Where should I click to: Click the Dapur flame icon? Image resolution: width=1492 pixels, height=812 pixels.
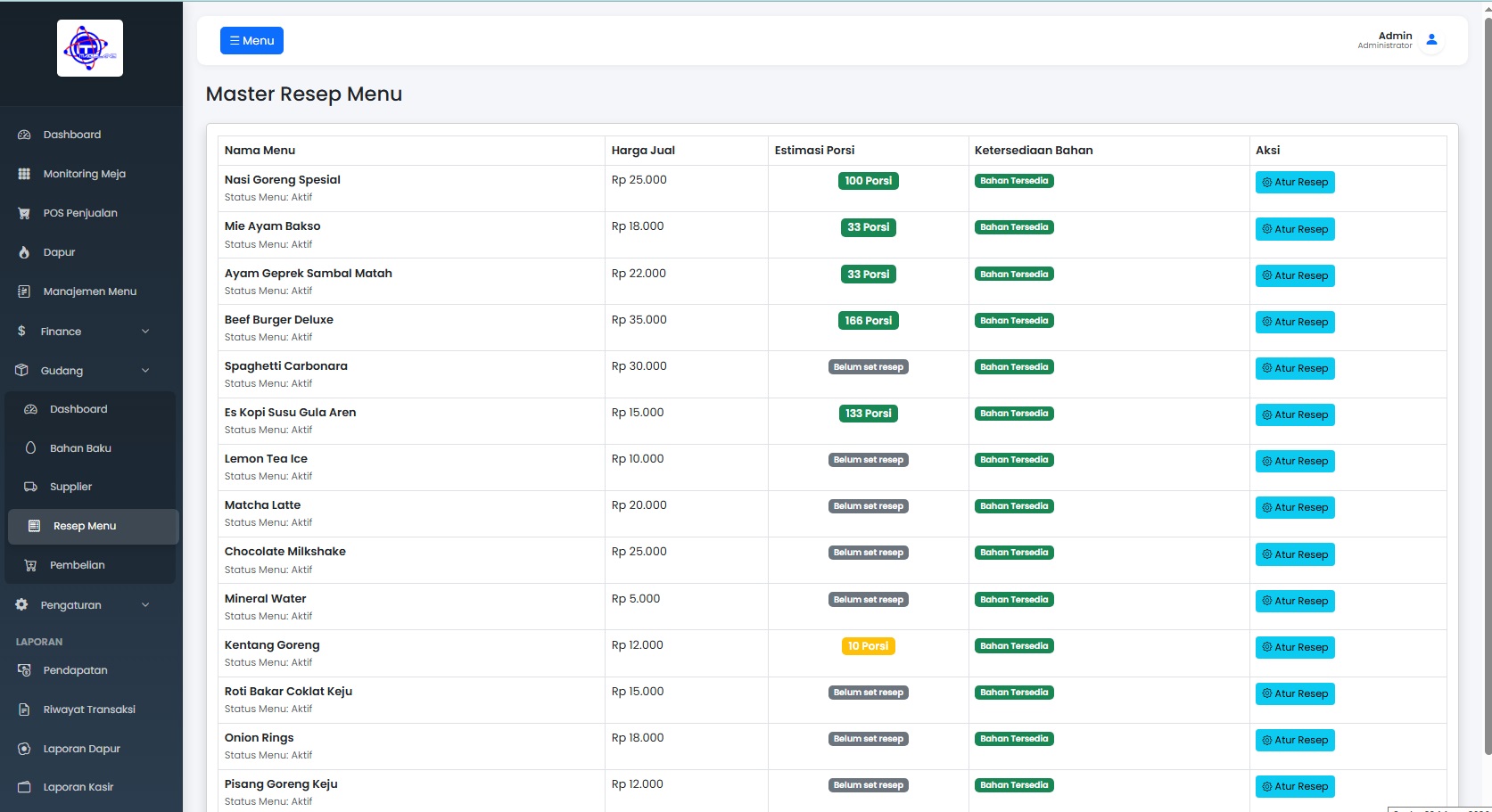(x=24, y=252)
